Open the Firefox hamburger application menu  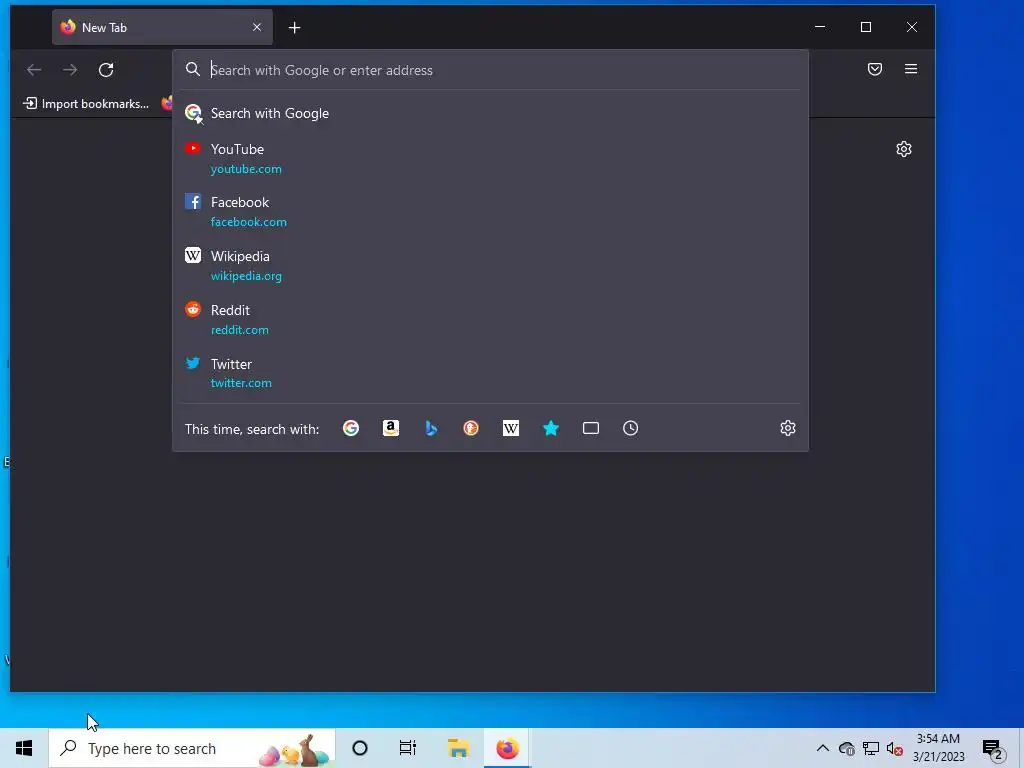point(911,69)
